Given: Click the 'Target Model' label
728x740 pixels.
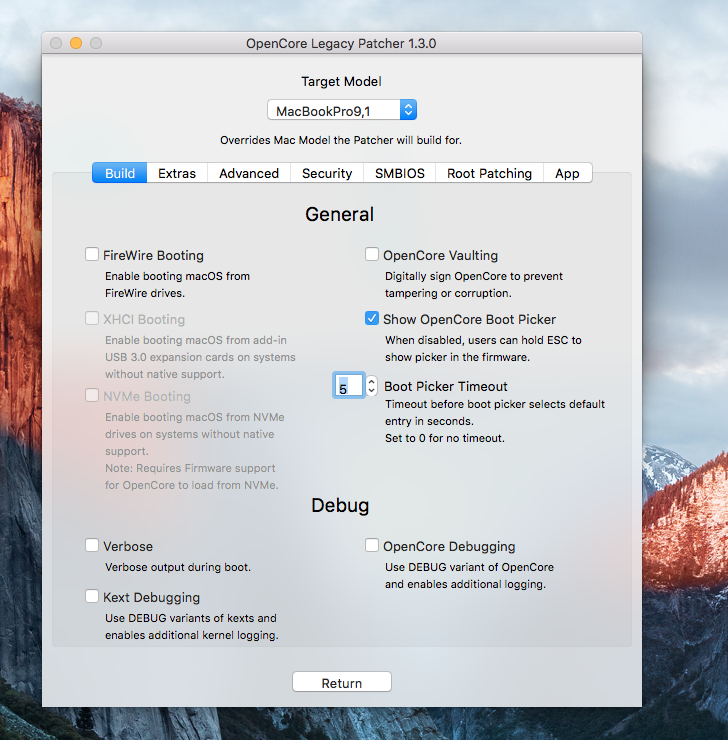Looking at the screenshot, I should click(341, 82).
